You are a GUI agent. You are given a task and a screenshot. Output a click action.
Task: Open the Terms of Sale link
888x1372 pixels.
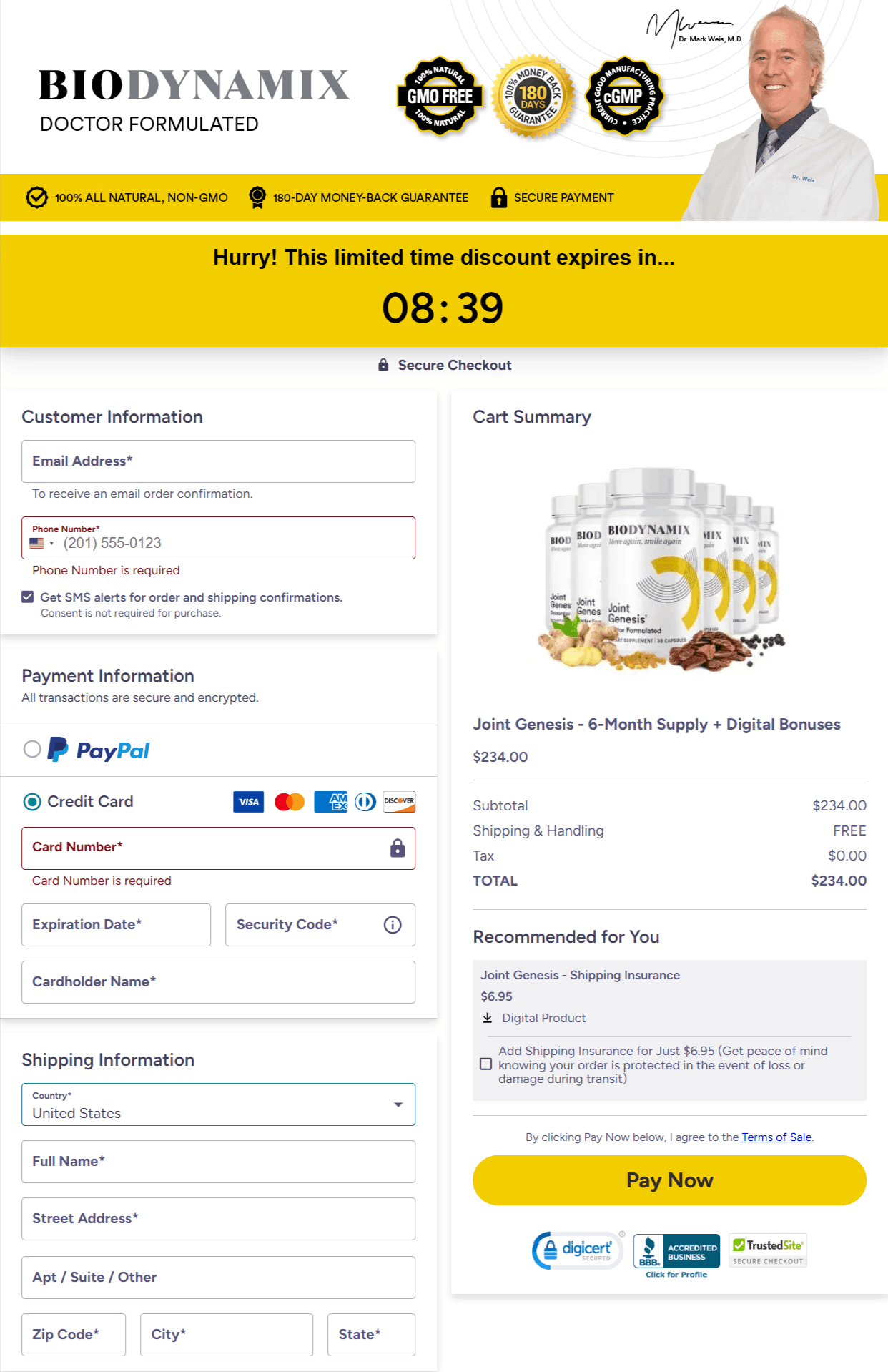click(x=776, y=1137)
